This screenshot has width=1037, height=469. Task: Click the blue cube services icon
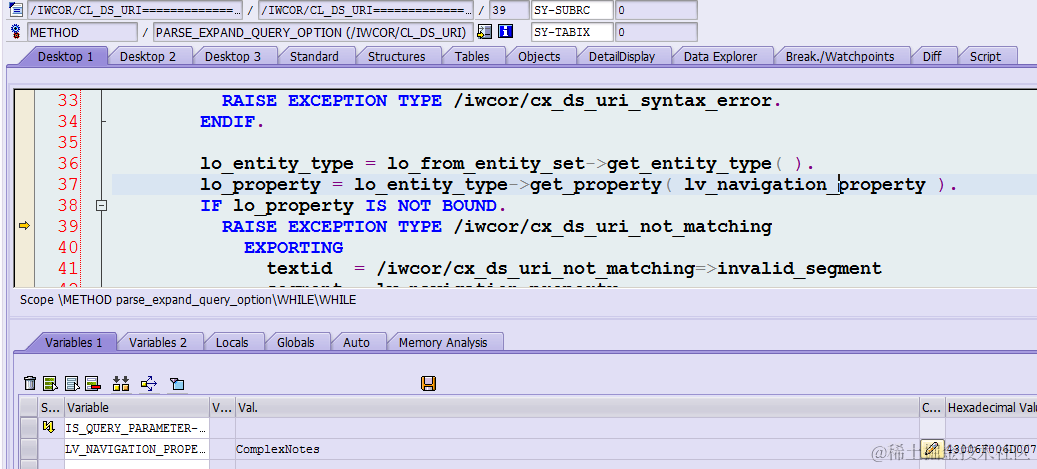tap(177, 384)
